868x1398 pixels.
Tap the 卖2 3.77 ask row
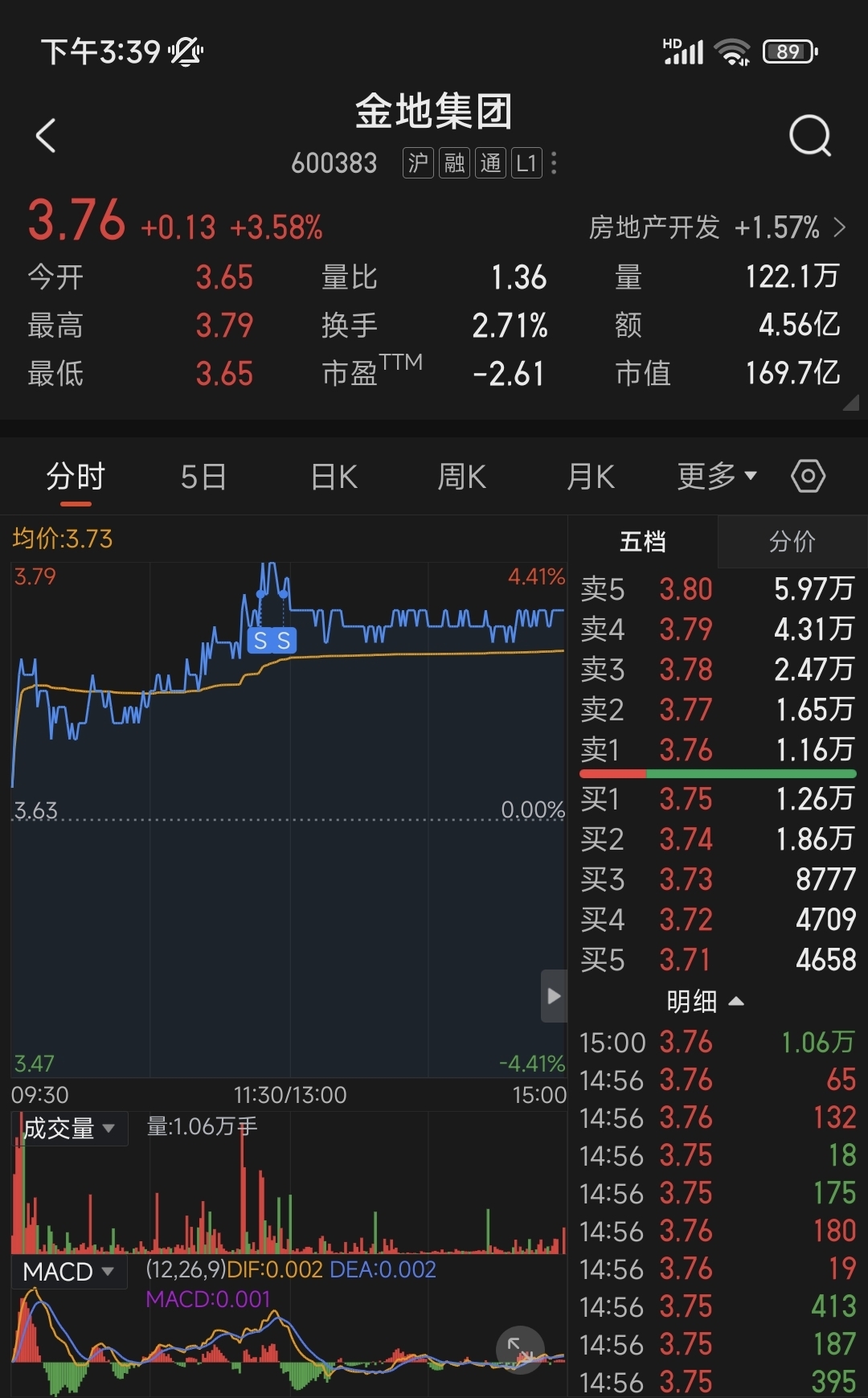pyautogui.click(x=718, y=709)
